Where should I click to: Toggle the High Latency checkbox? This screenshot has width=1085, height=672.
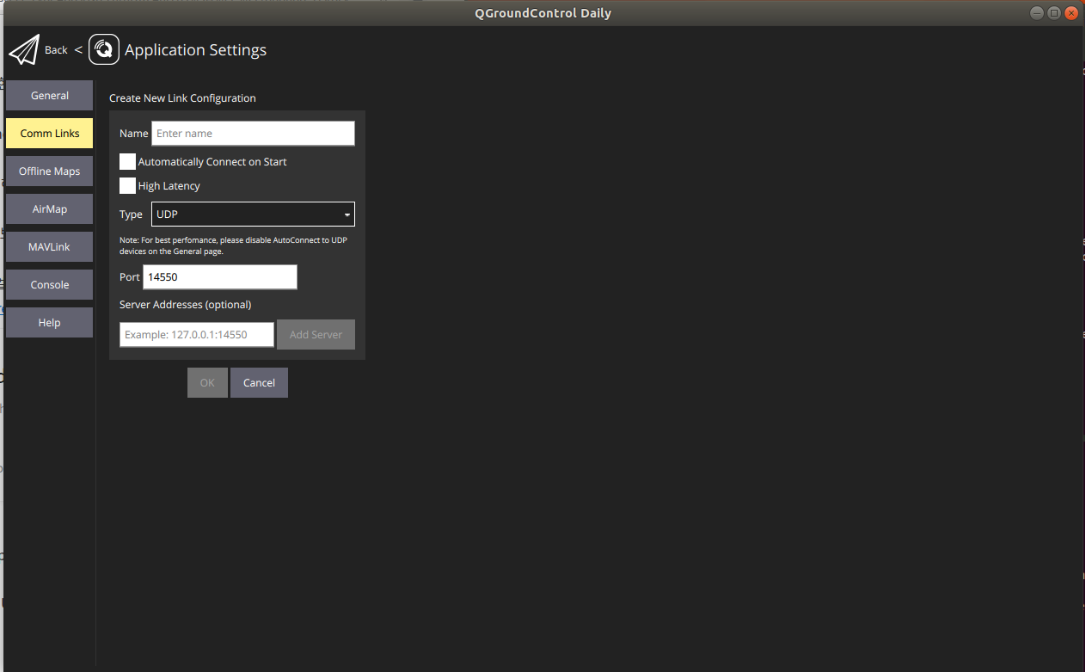[127, 185]
